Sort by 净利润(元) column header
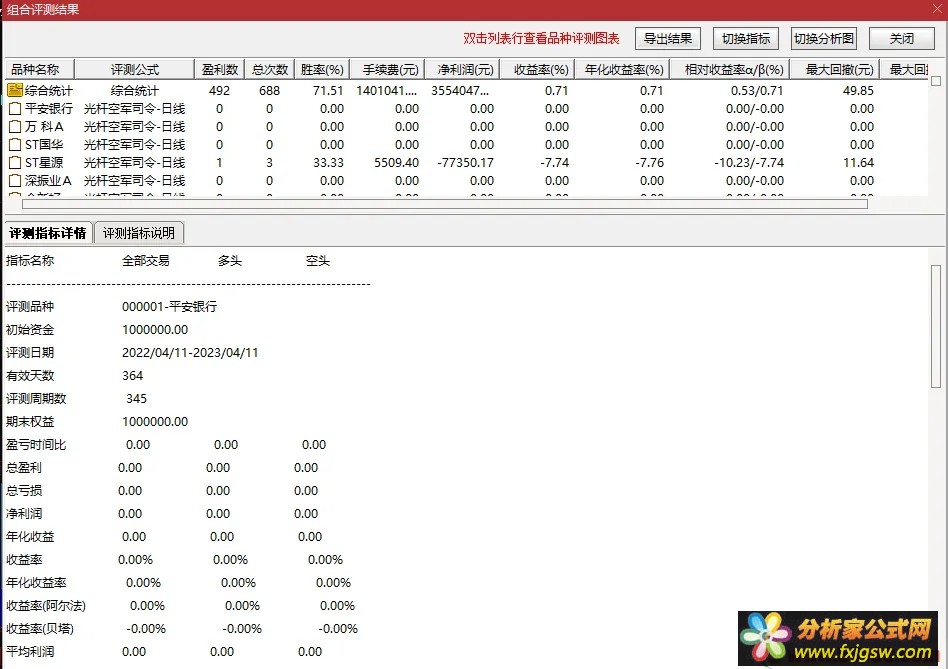Image resolution: width=948 pixels, height=669 pixels. coord(463,69)
